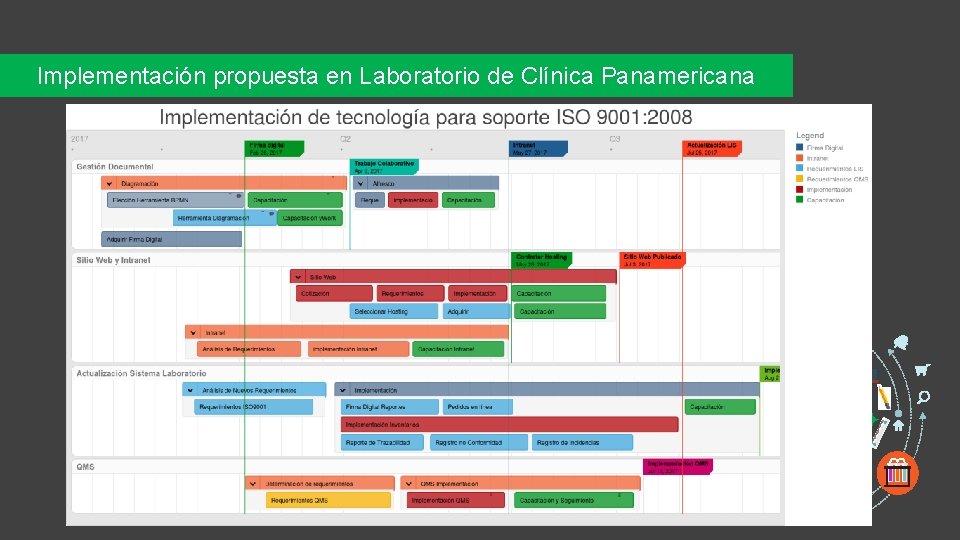Select the Implementación Inventarios red bar
Screen dimensions: 960x540
(x=509, y=424)
